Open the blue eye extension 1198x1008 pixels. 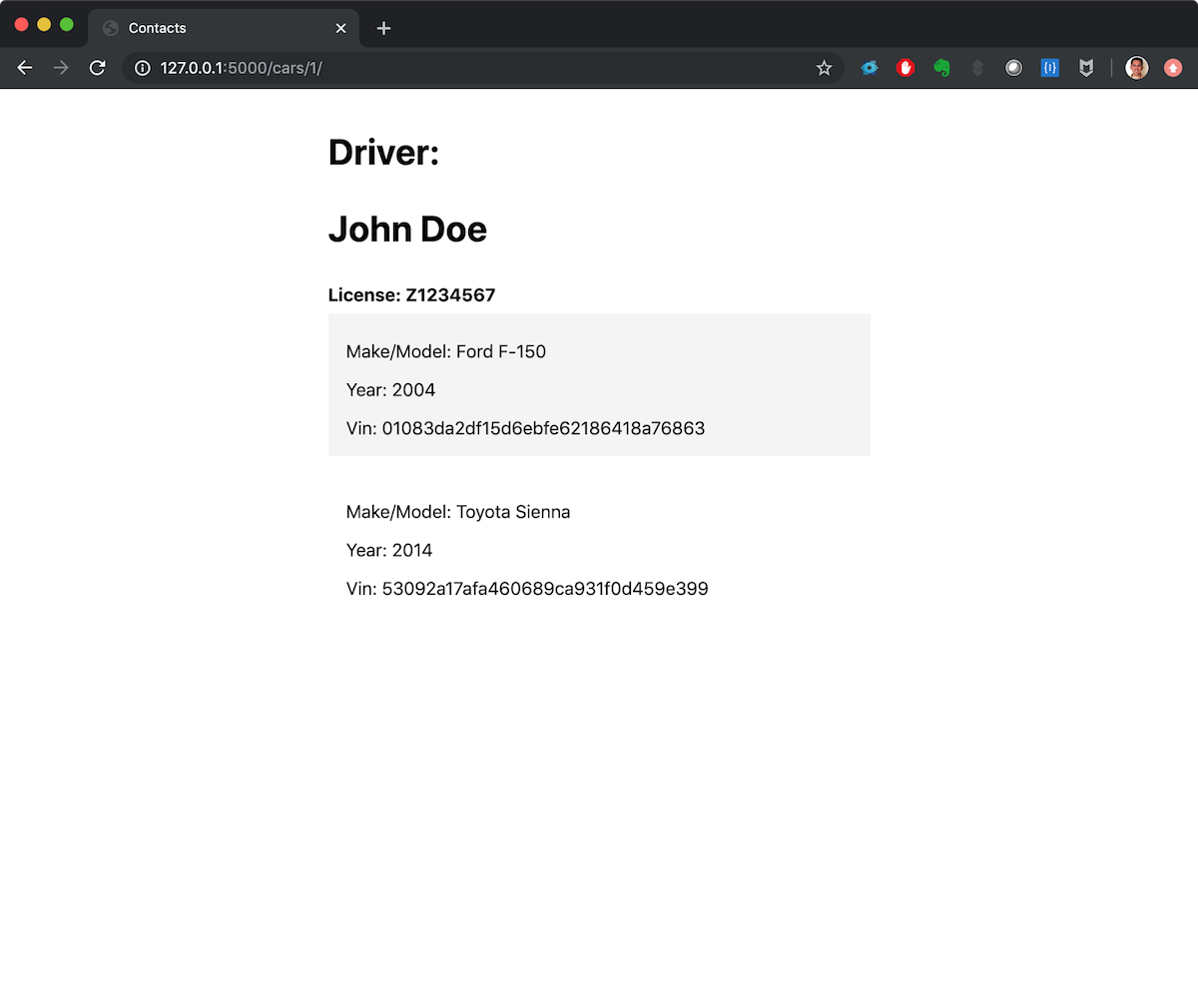click(x=870, y=68)
